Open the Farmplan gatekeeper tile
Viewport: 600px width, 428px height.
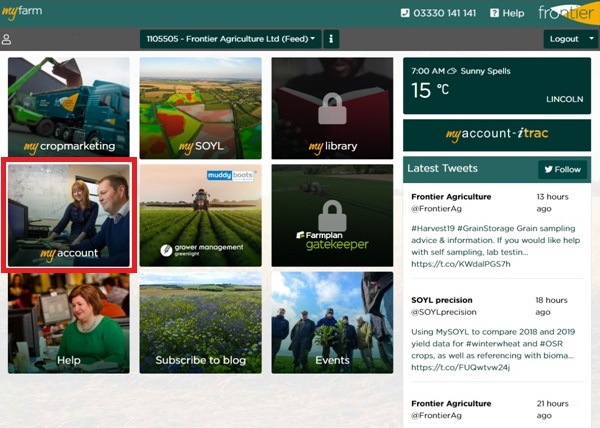coord(332,215)
